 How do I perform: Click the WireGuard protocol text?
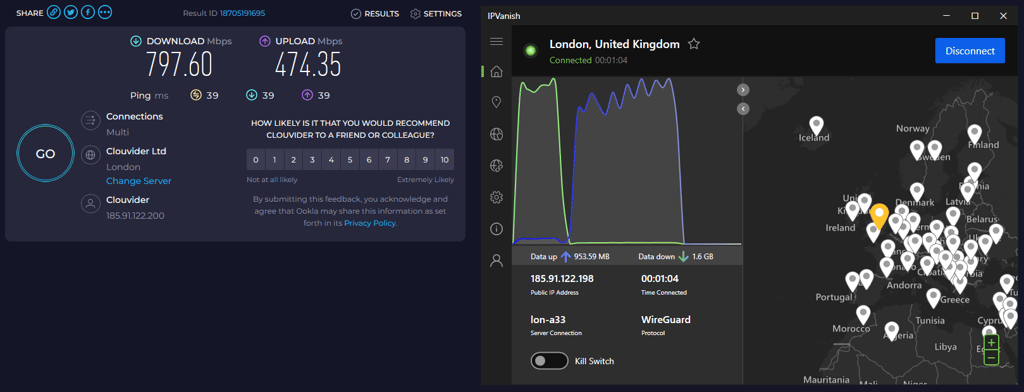click(666, 319)
